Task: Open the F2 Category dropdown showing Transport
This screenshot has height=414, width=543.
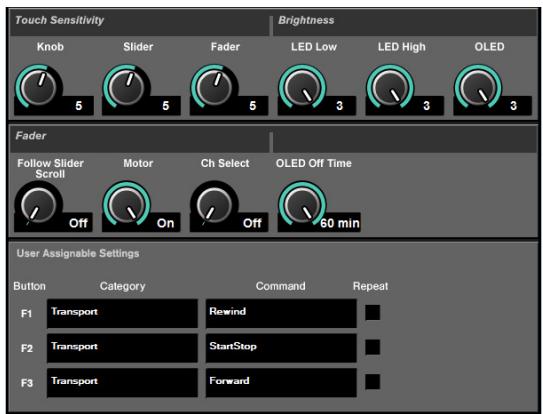Action: tap(122, 348)
